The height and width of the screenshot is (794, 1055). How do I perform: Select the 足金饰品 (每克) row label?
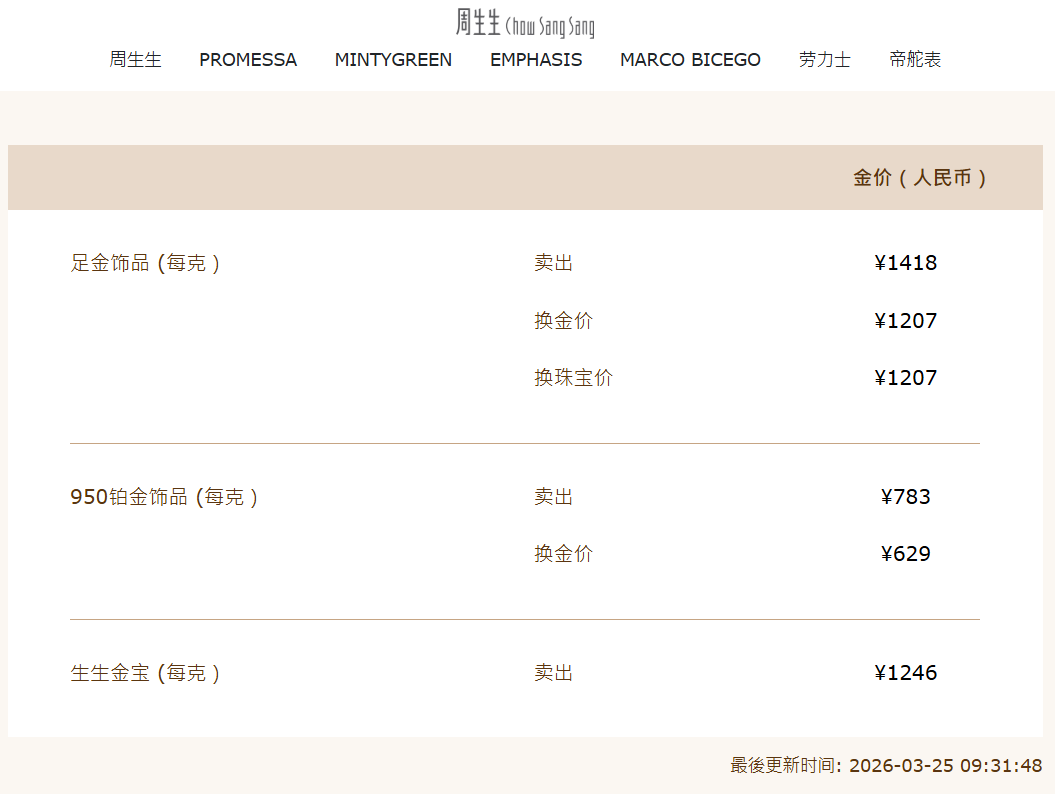pyautogui.click(x=145, y=263)
